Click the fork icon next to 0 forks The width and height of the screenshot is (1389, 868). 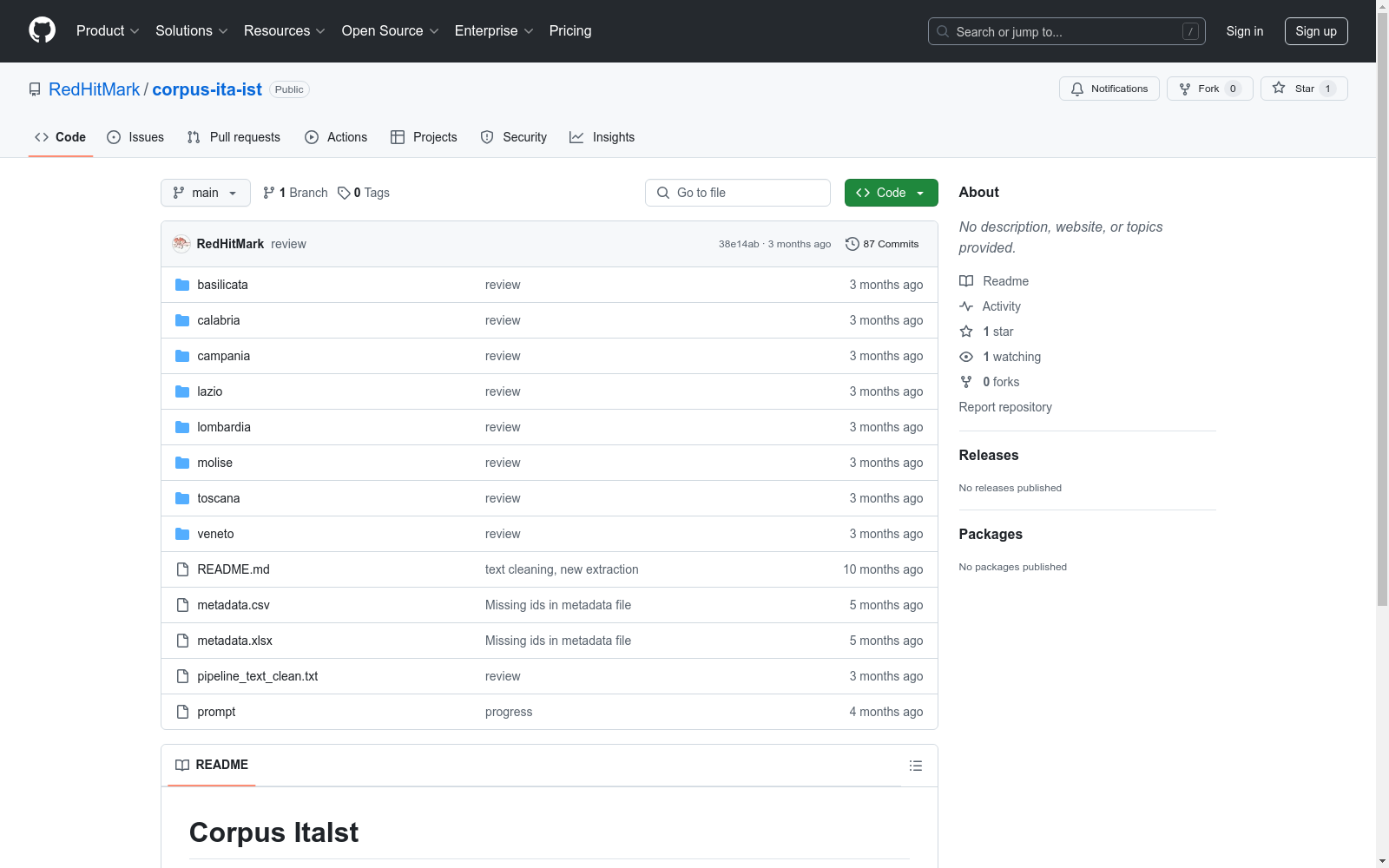click(x=966, y=382)
